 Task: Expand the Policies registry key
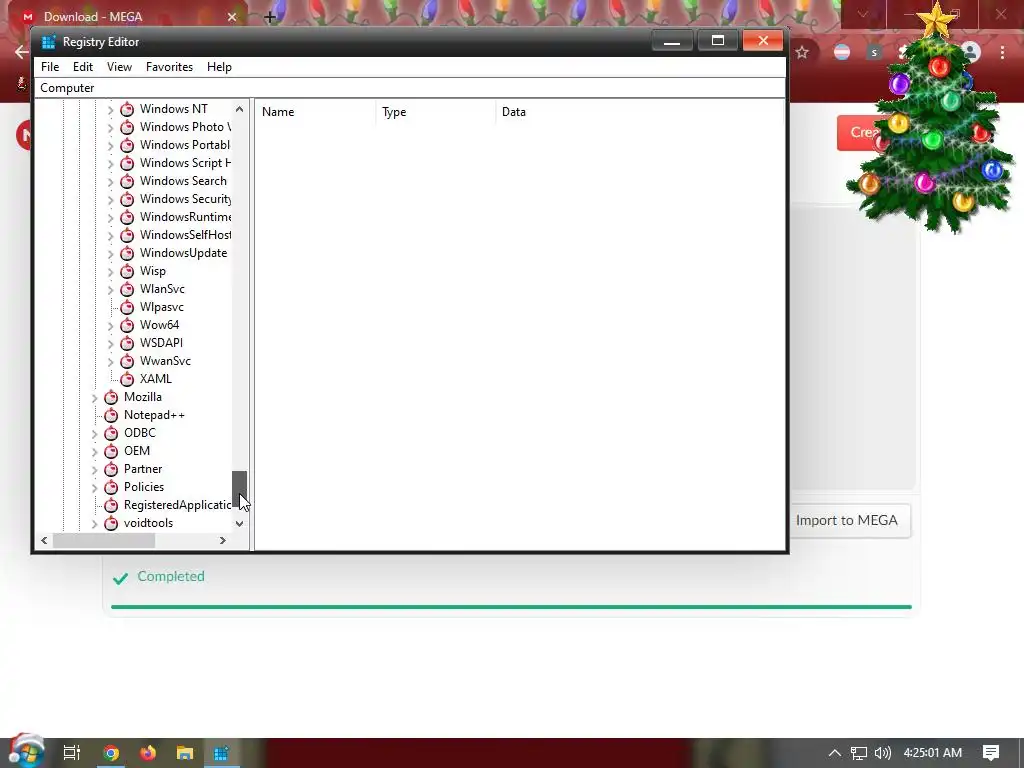[95, 488]
